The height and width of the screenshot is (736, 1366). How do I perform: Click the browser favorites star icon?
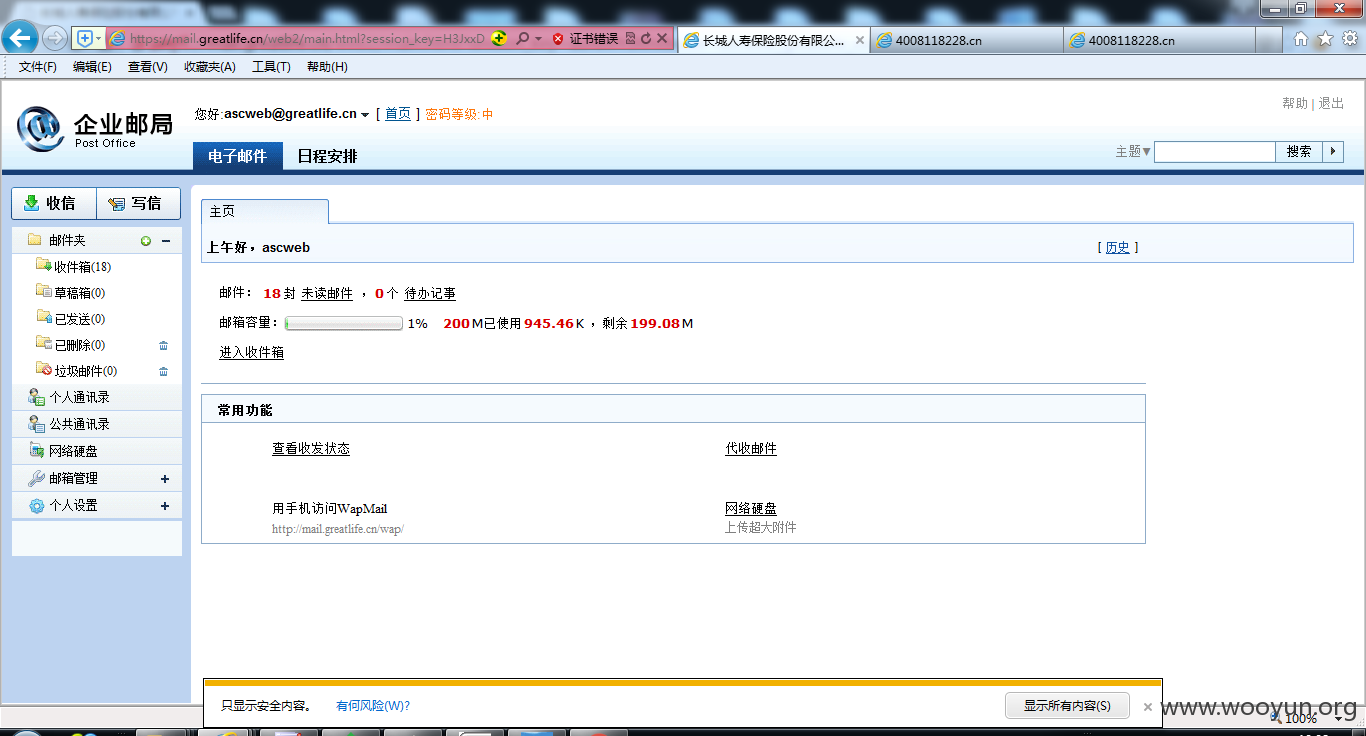tap(1325, 39)
